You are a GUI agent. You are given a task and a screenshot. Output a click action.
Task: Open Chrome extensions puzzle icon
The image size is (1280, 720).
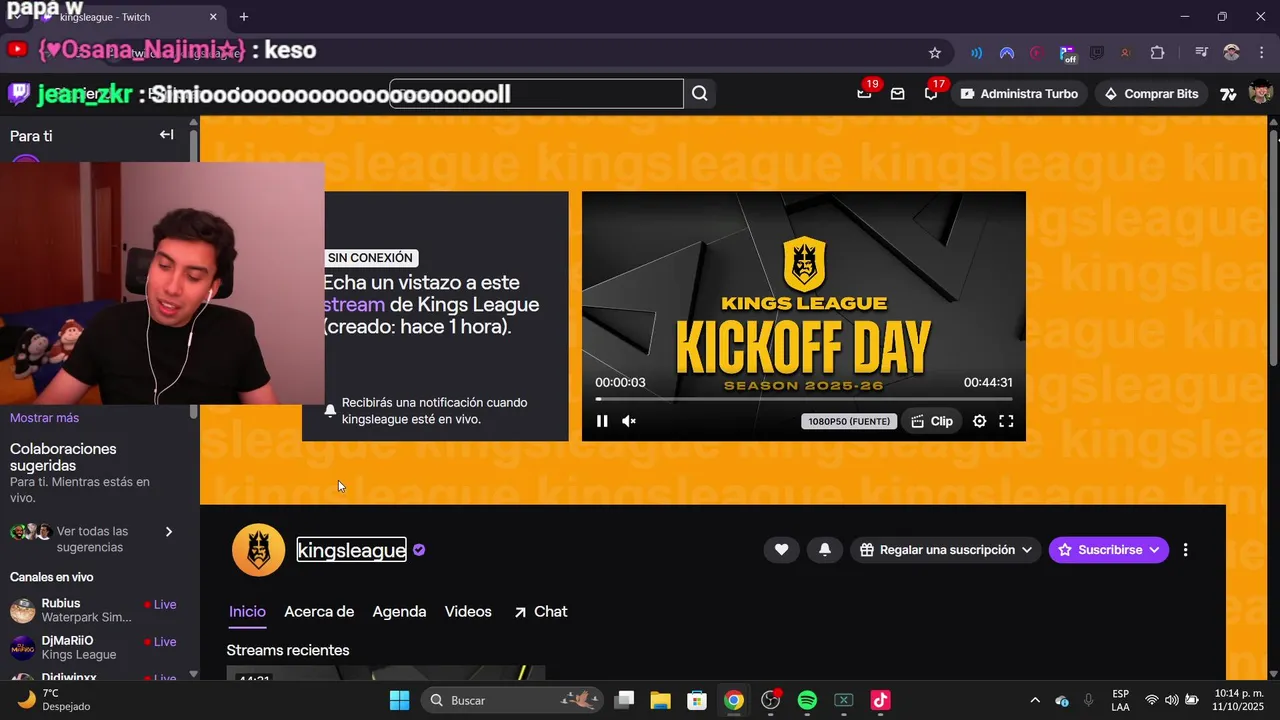(x=1157, y=53)
